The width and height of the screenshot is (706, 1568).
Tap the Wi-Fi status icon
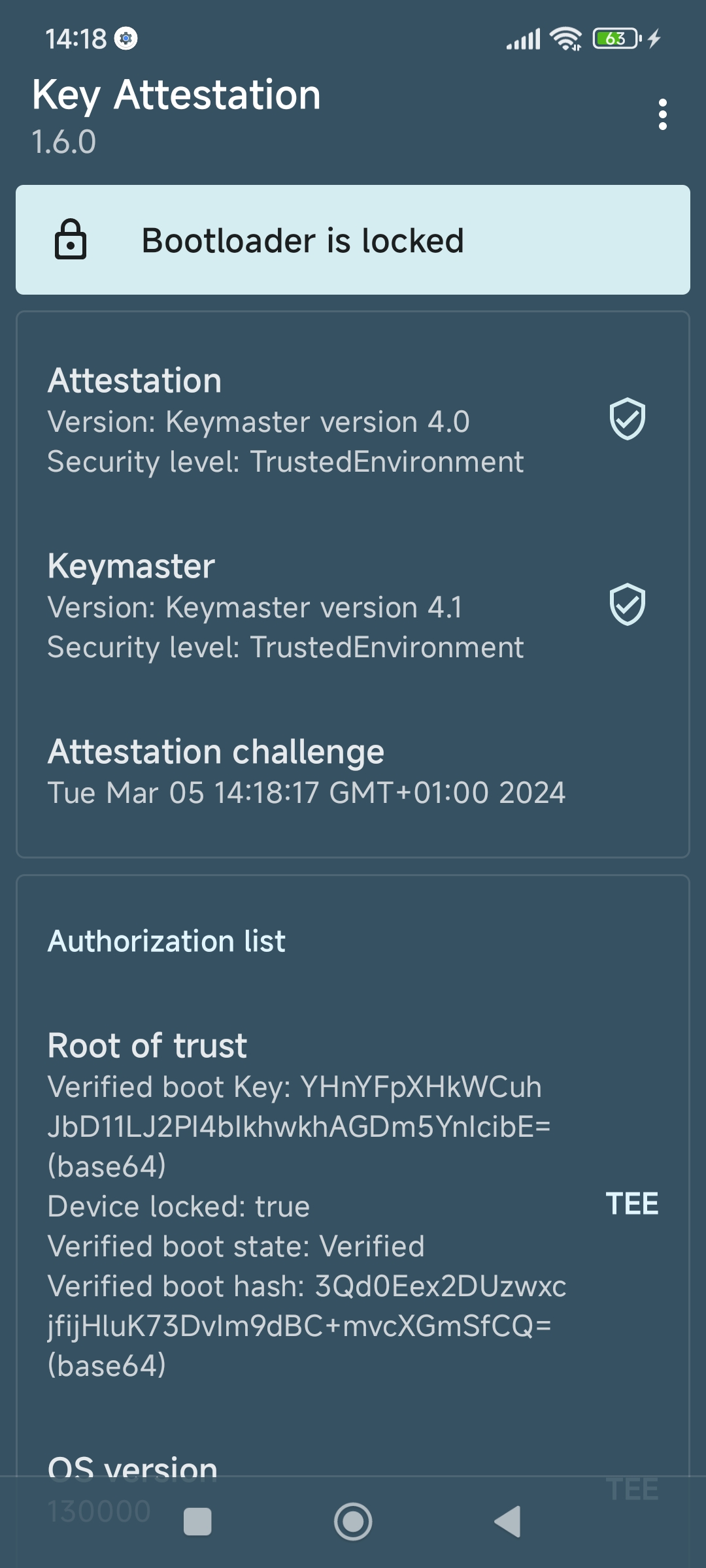[x=566, y=39]
